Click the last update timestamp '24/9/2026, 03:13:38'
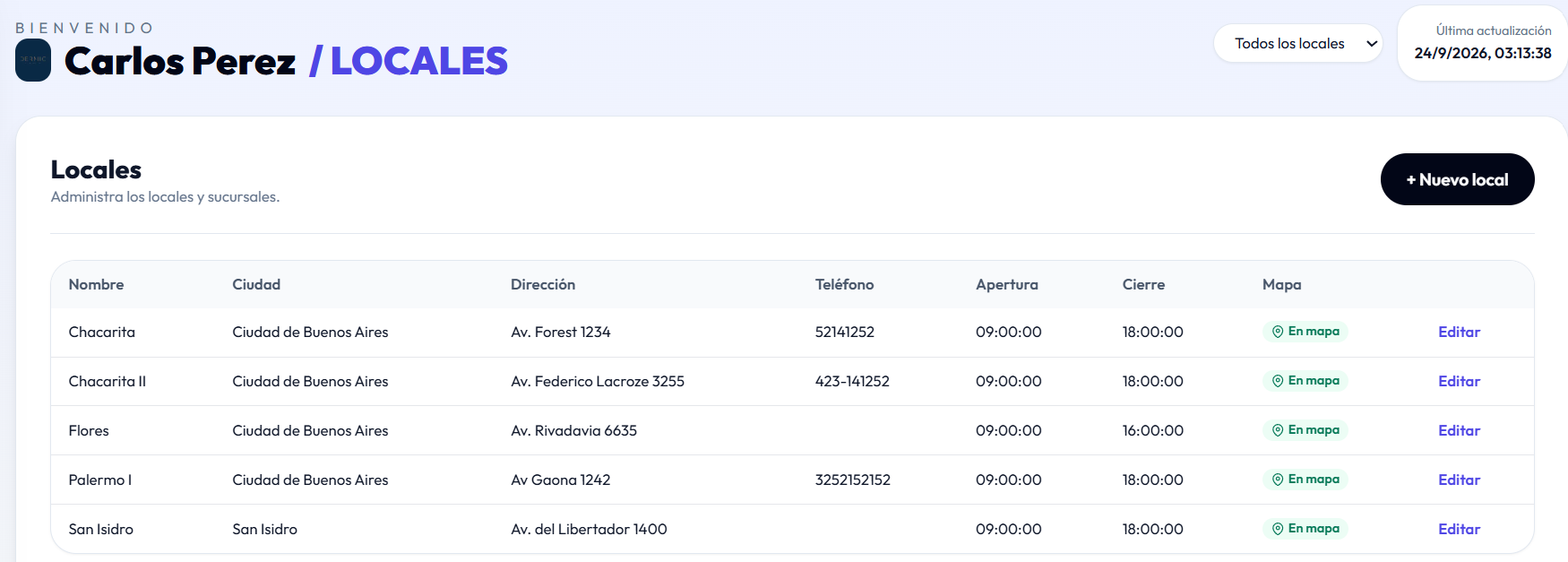 pos(1483,53)
